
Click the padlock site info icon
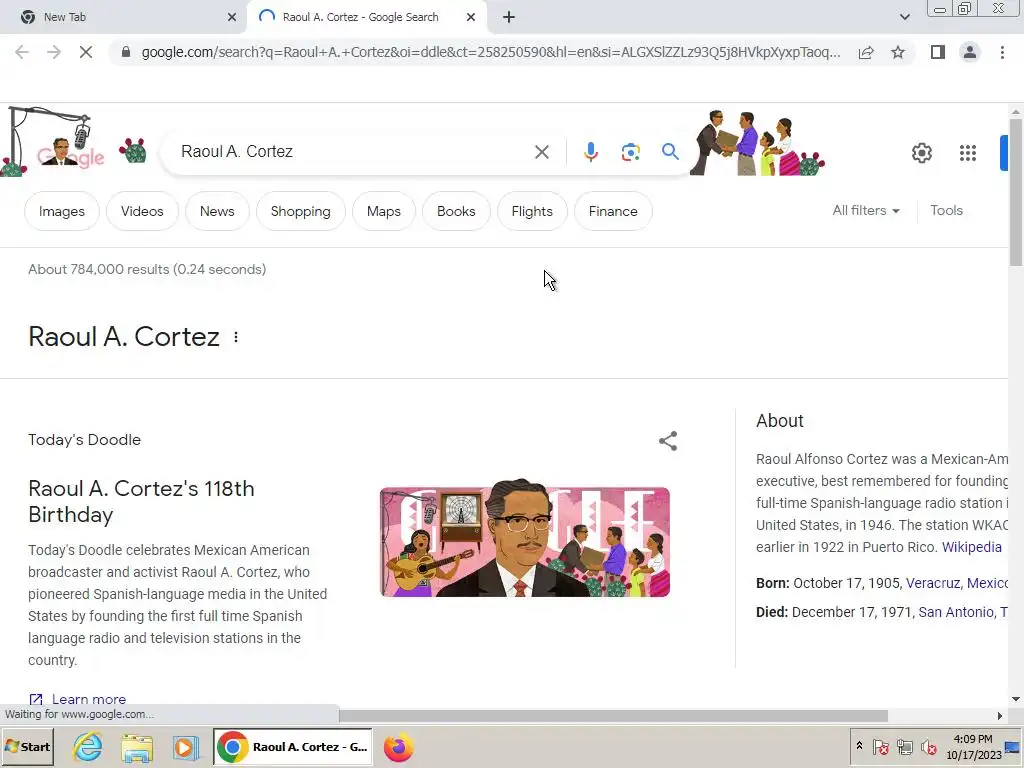coord(126,52)
